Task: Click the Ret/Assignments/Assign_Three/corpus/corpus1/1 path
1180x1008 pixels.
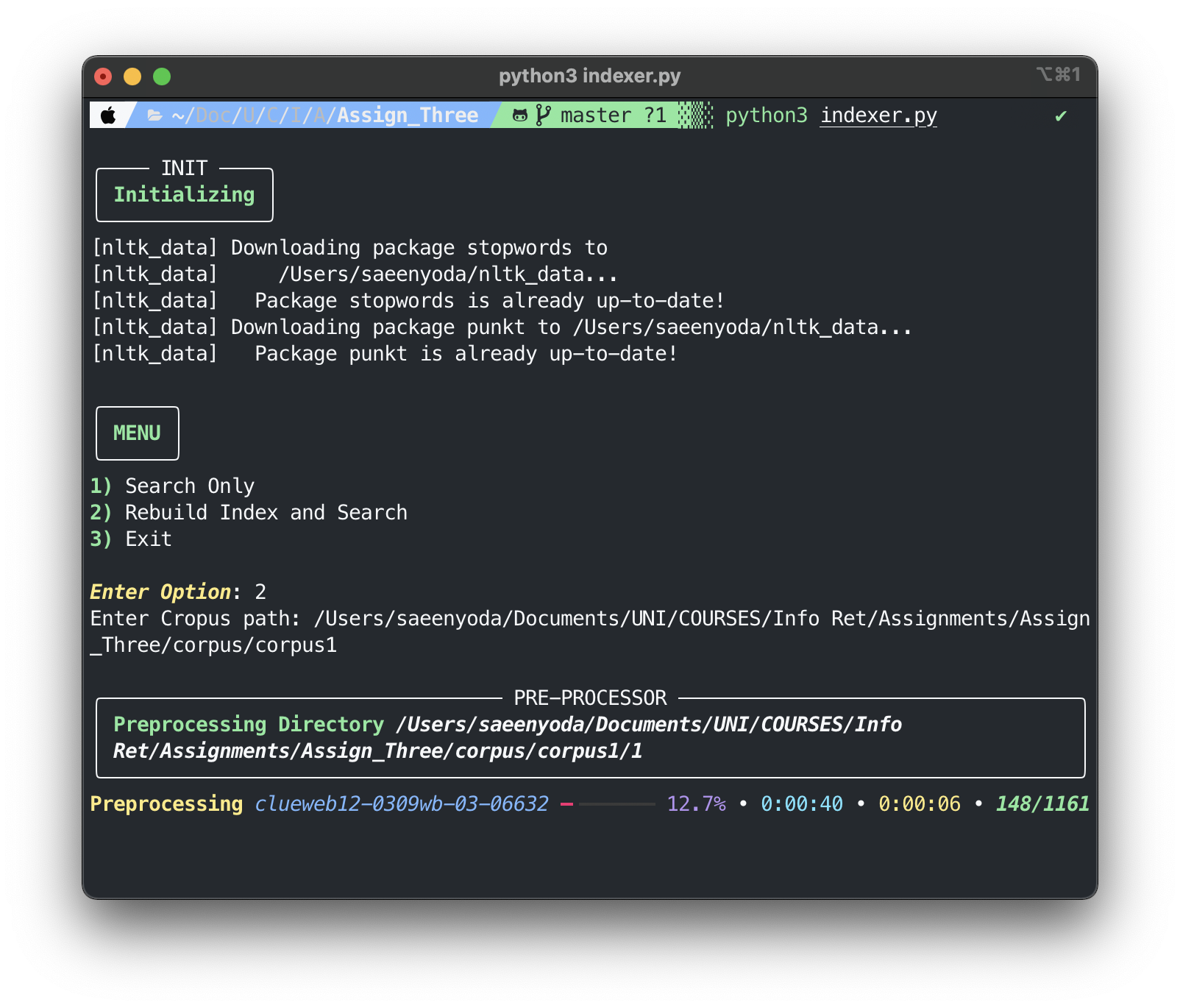Action: (378, 751)
